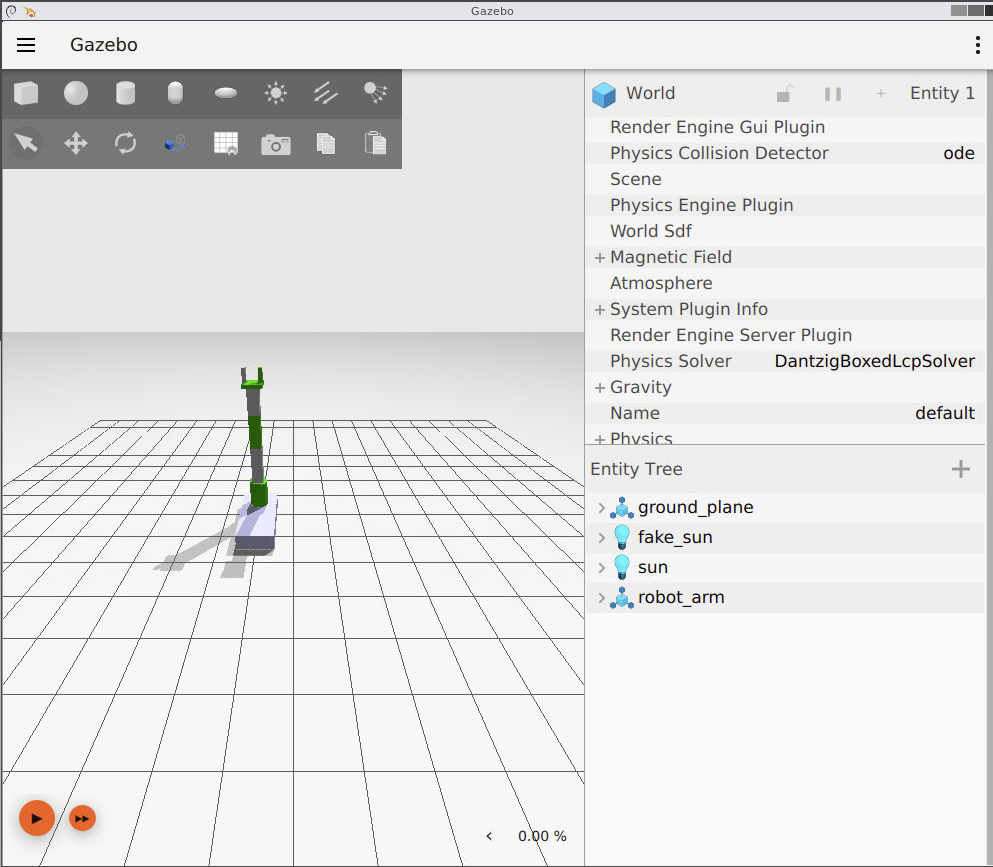
Task: Click the default name value
Action: click(945, 413)
